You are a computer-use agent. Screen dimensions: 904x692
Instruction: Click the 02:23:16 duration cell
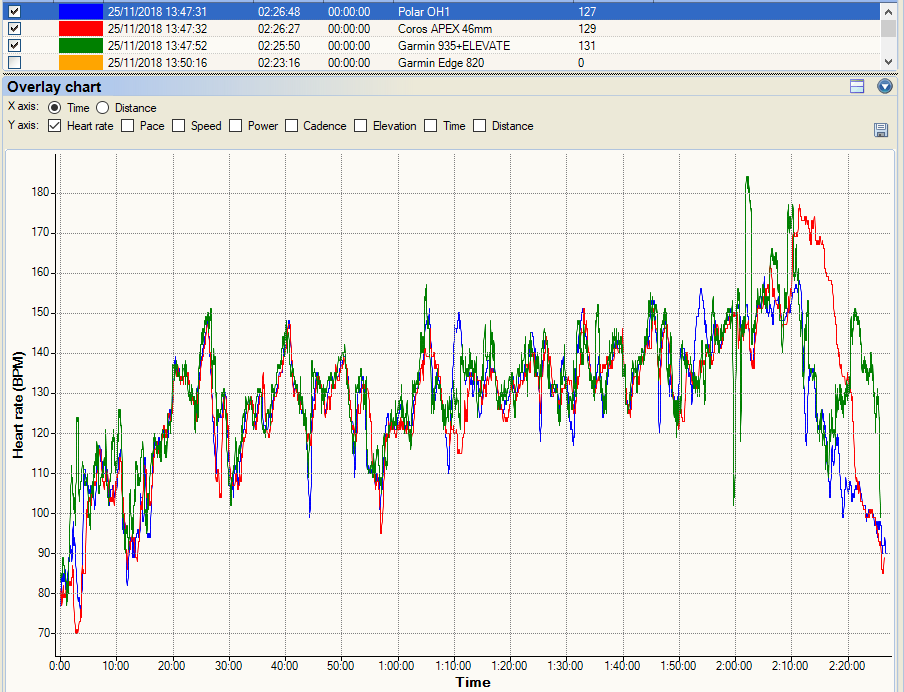(x=279, y=62)
